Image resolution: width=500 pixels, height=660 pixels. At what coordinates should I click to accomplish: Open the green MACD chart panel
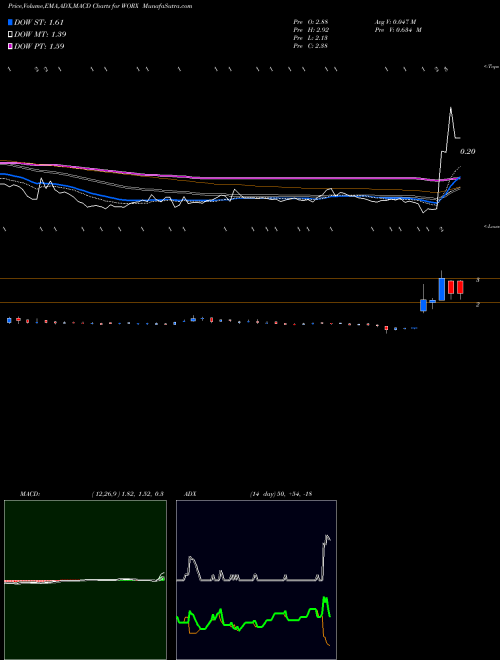pyautogui.click(x=85, y=580)
